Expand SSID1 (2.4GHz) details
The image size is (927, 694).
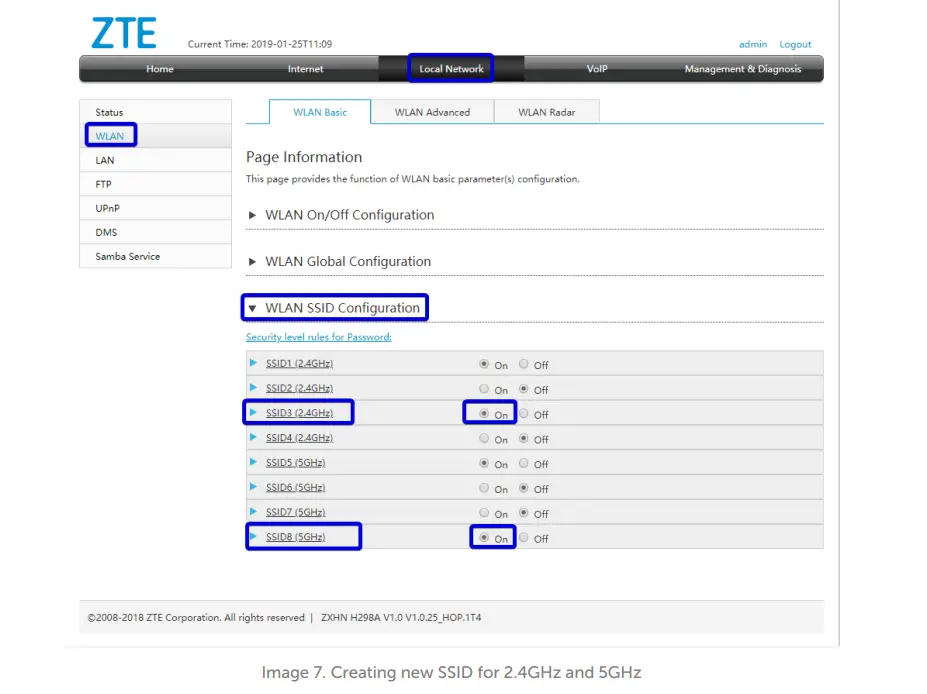[x=298, y=363]
